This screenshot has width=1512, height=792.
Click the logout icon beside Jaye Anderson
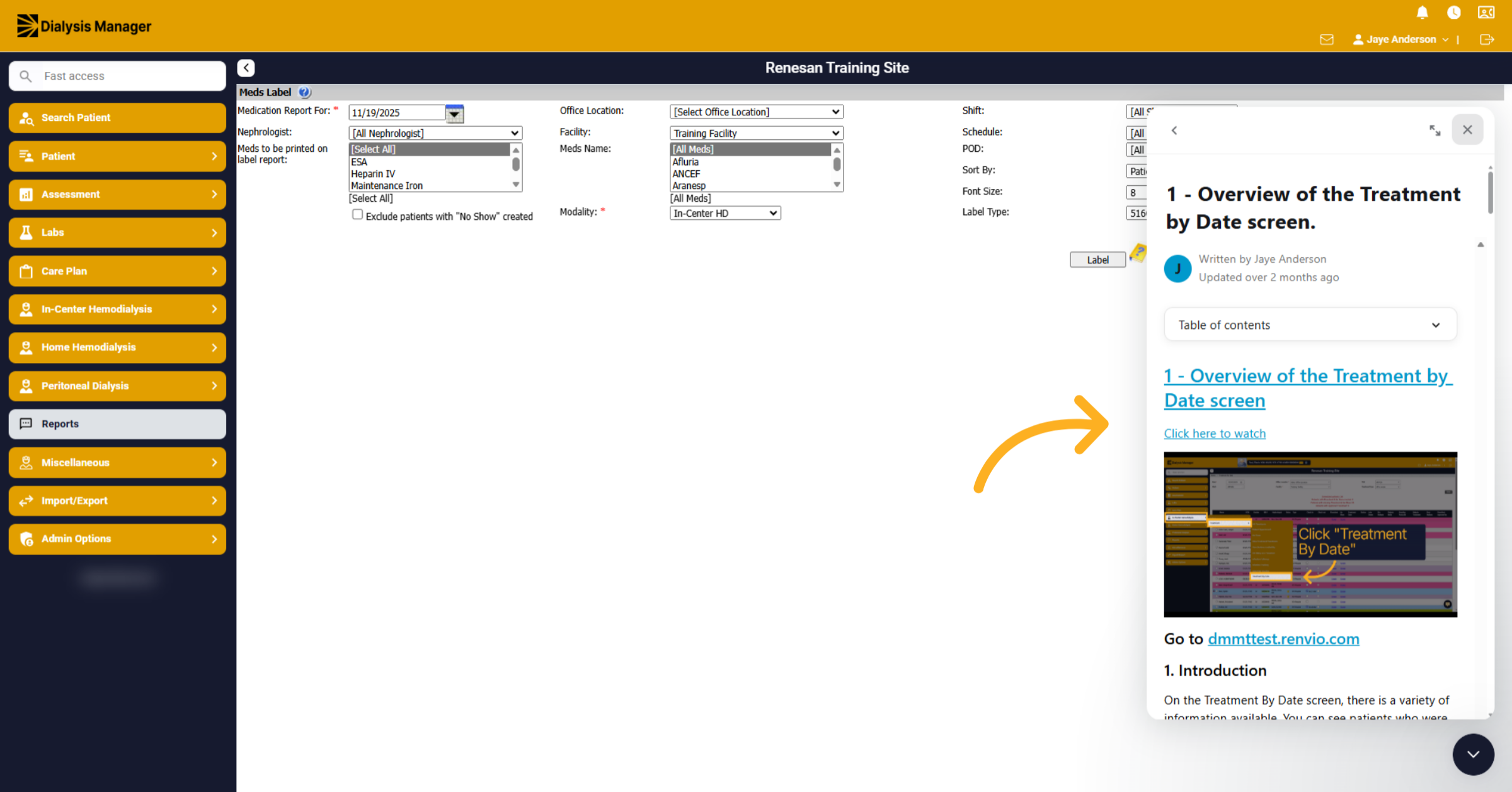[x=1487, y=39]
